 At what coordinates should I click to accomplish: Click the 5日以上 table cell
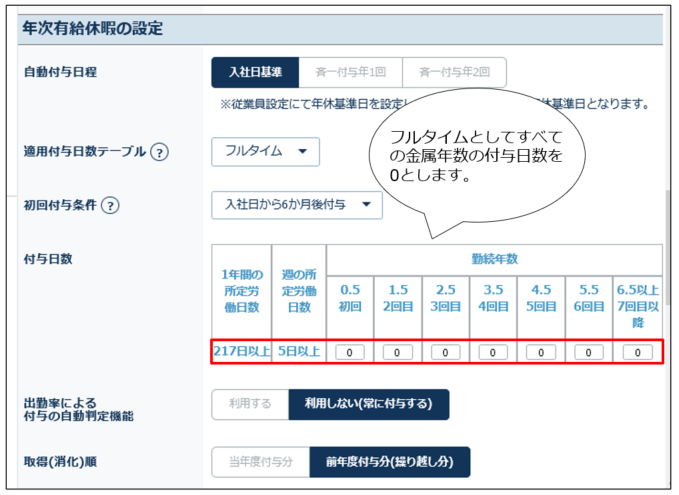[299, 351]
